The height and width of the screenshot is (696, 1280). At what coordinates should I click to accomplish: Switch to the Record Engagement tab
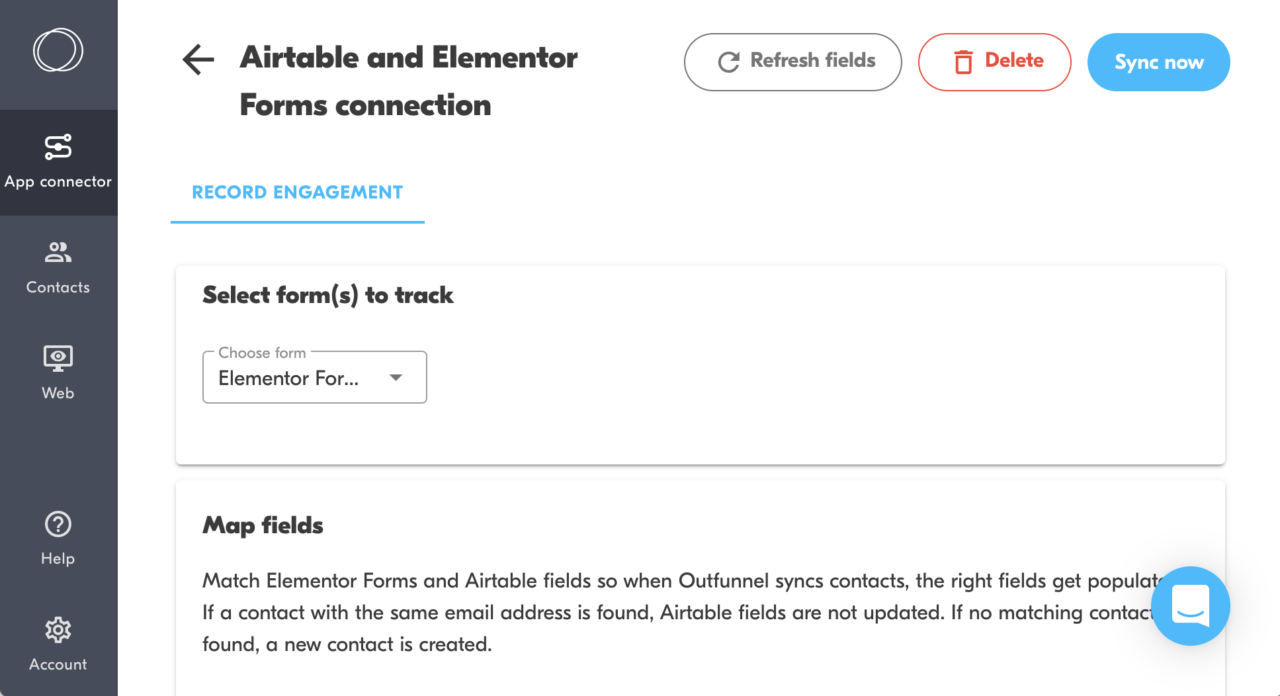pyautogui.click(x=296, y=191)
